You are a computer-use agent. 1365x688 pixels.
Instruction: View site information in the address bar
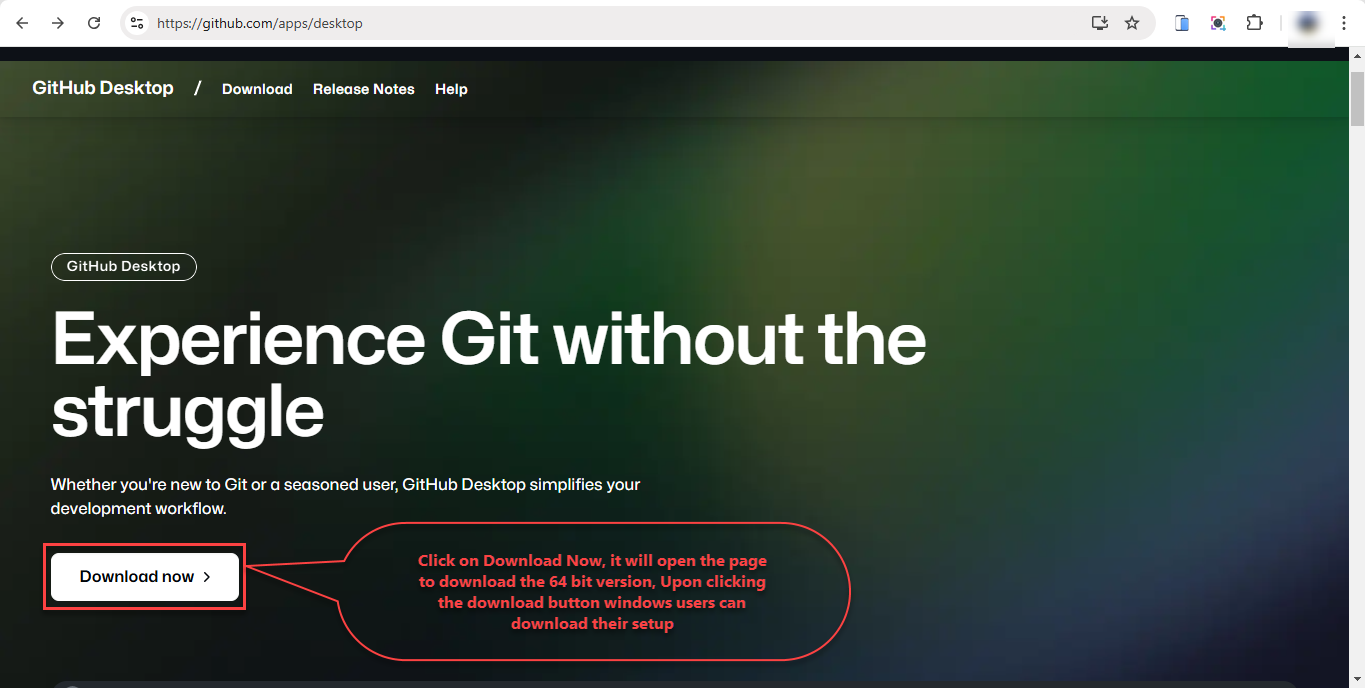point(135,22)
